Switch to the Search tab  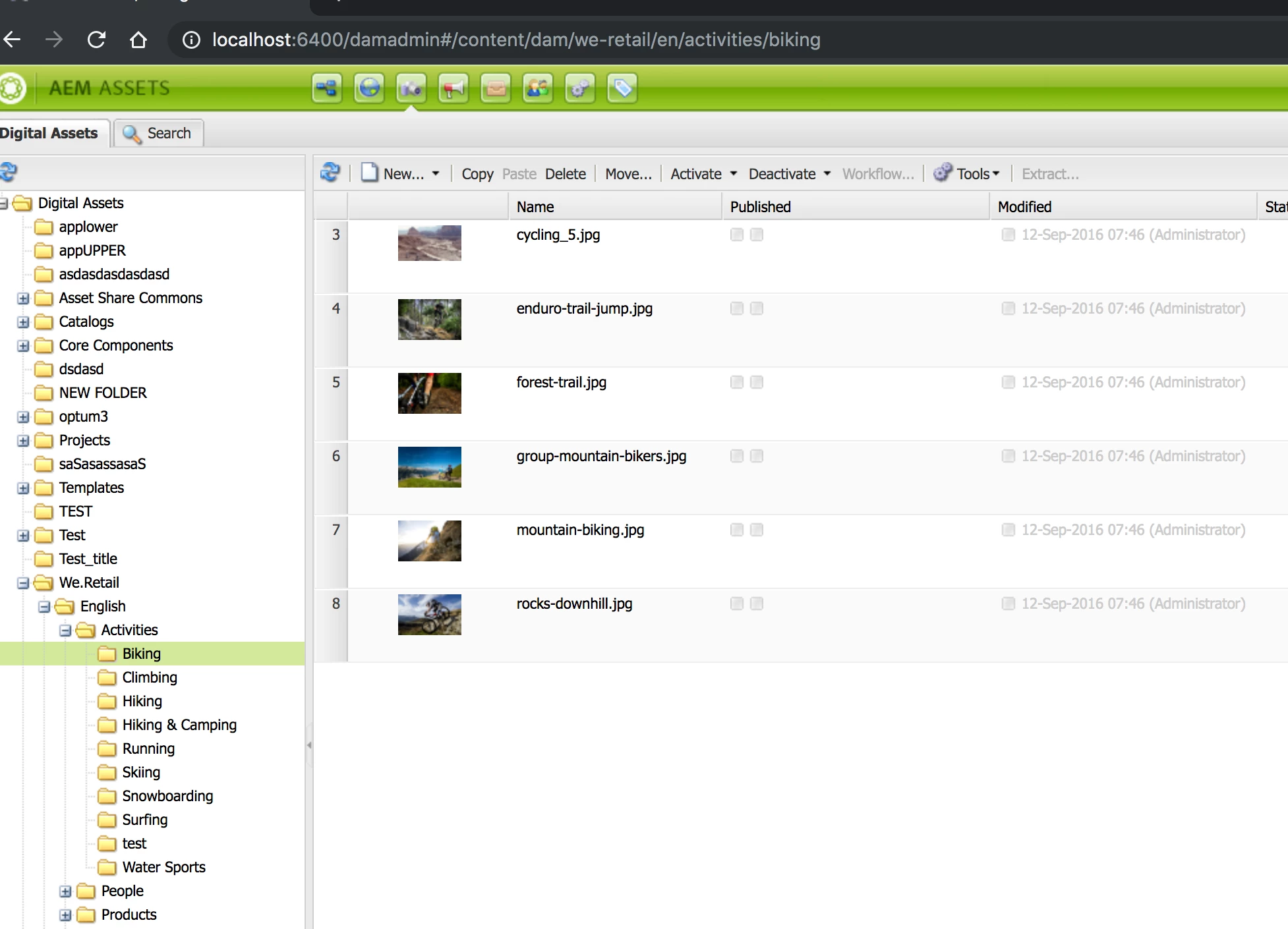158,133
